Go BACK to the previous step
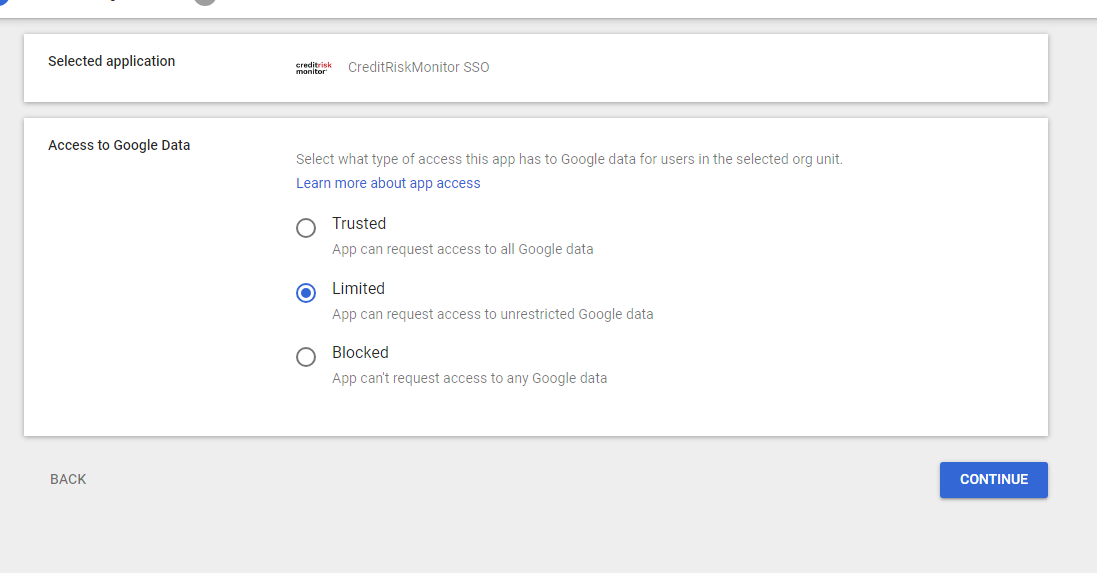 pos(68,479)
